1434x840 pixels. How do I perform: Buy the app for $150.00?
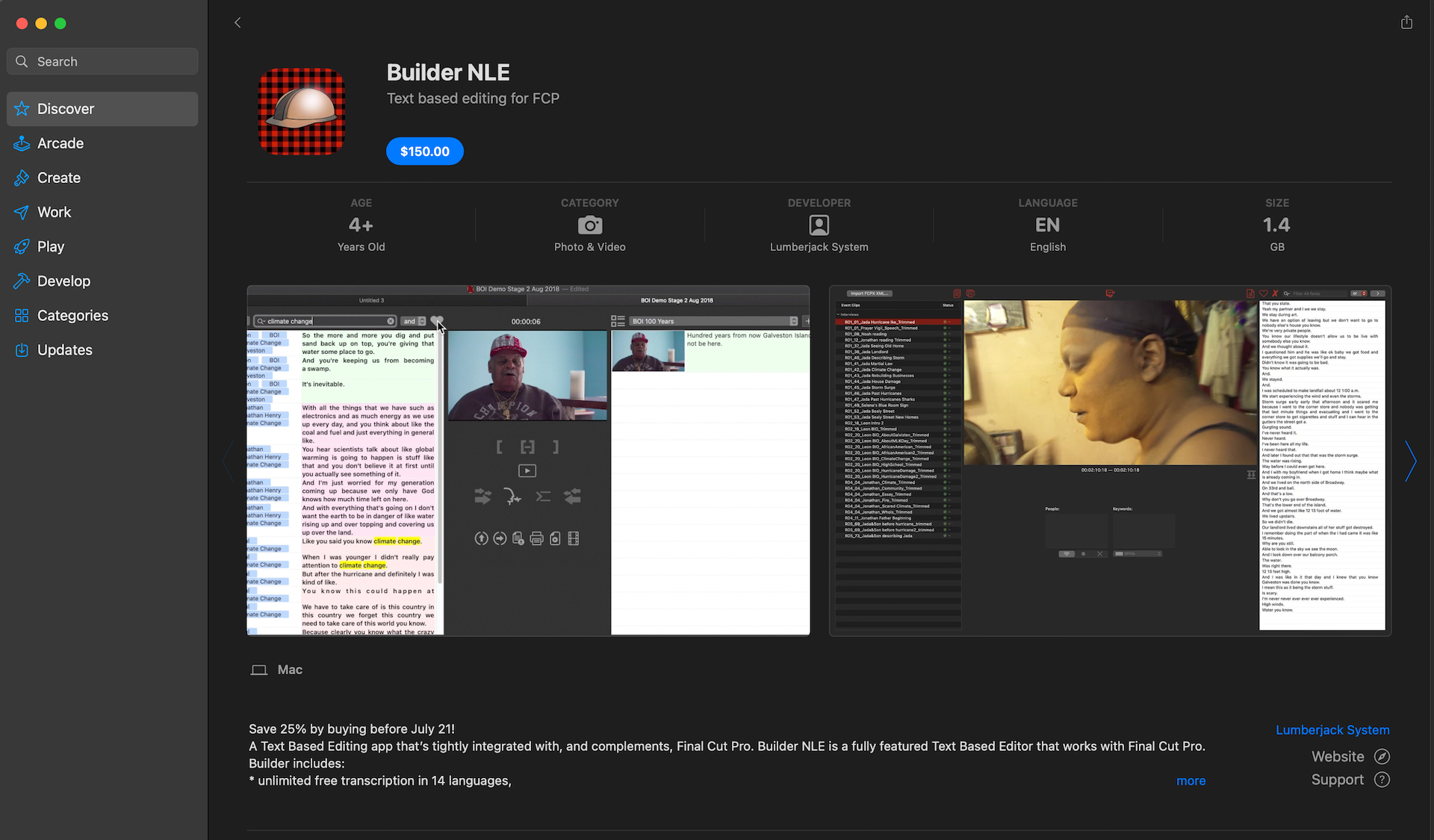pyautogui.click(x=424, y=152)
